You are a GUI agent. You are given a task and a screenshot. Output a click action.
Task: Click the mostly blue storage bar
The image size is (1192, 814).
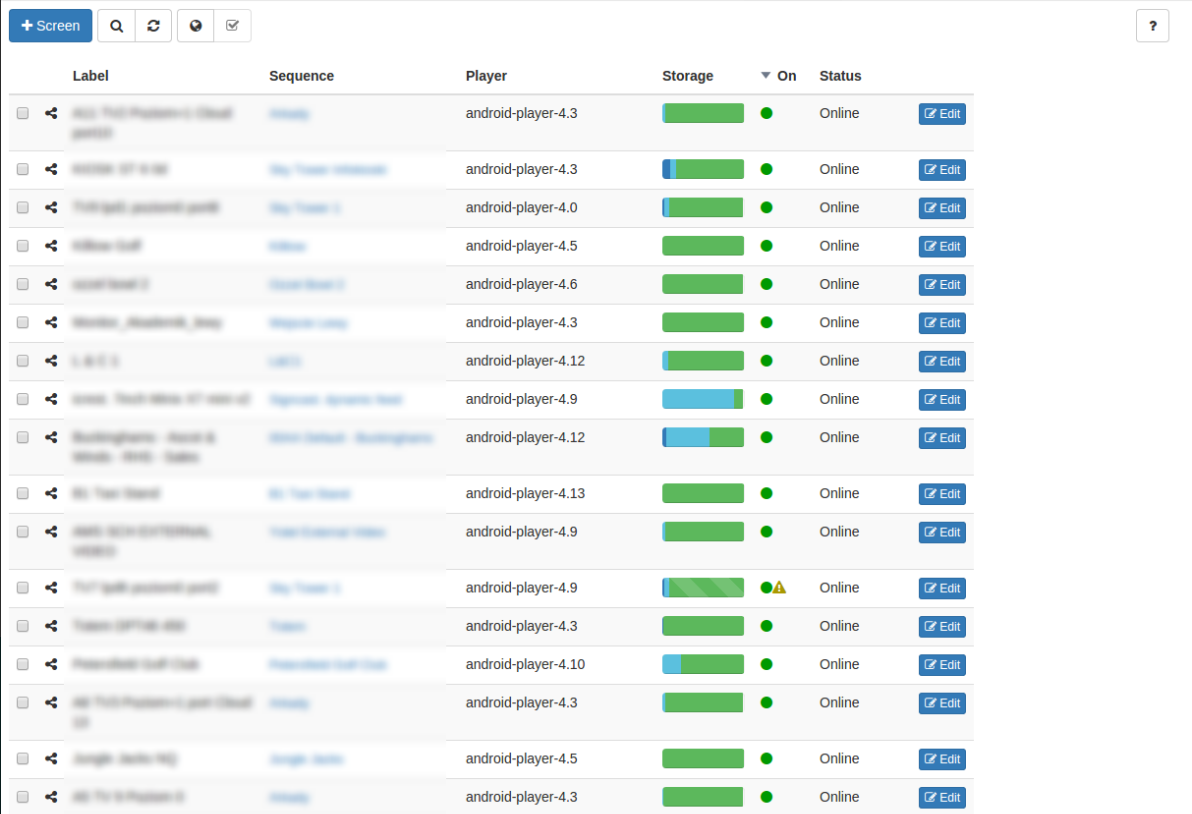coord(703,399)
